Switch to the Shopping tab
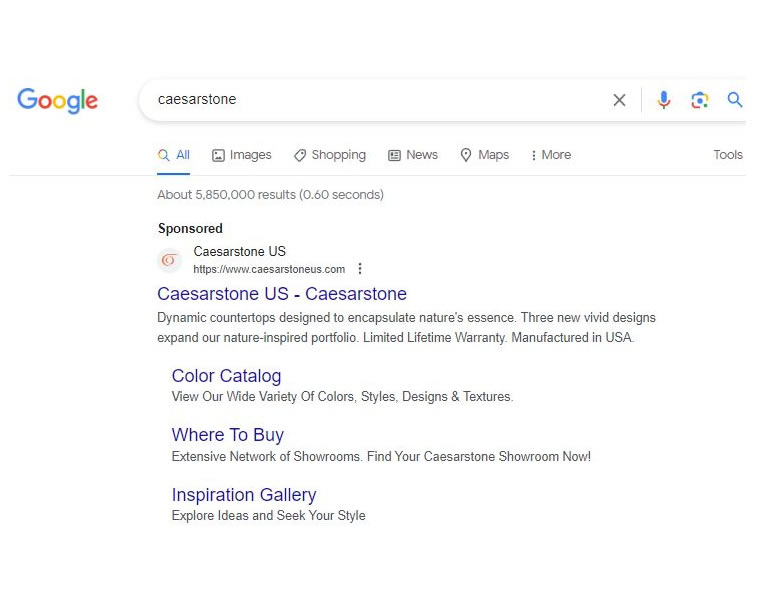 click(330, 155)
